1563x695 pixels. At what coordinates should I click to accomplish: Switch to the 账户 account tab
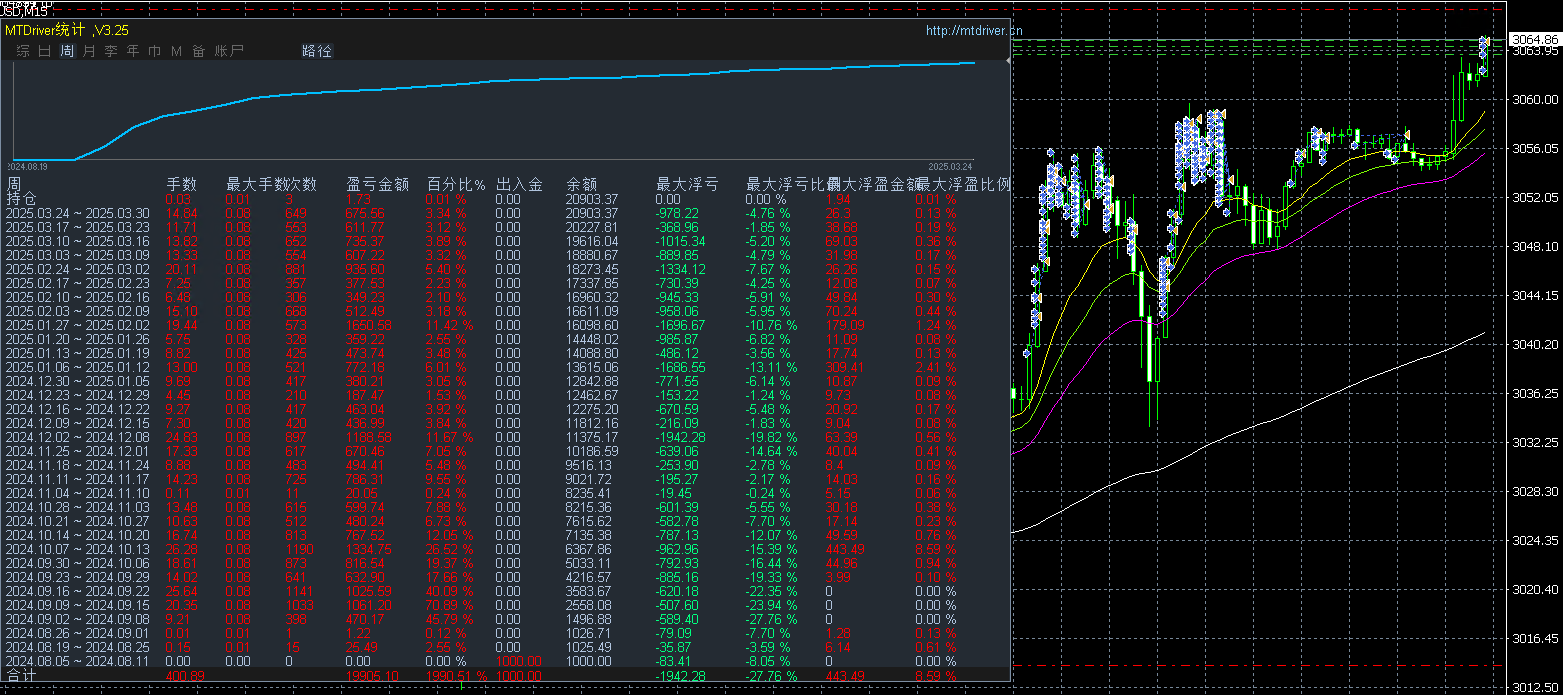tap(229, 51)
